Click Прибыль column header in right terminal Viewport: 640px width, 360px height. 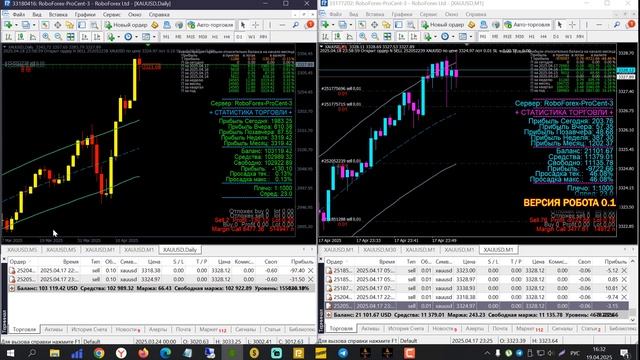point(616,262)
